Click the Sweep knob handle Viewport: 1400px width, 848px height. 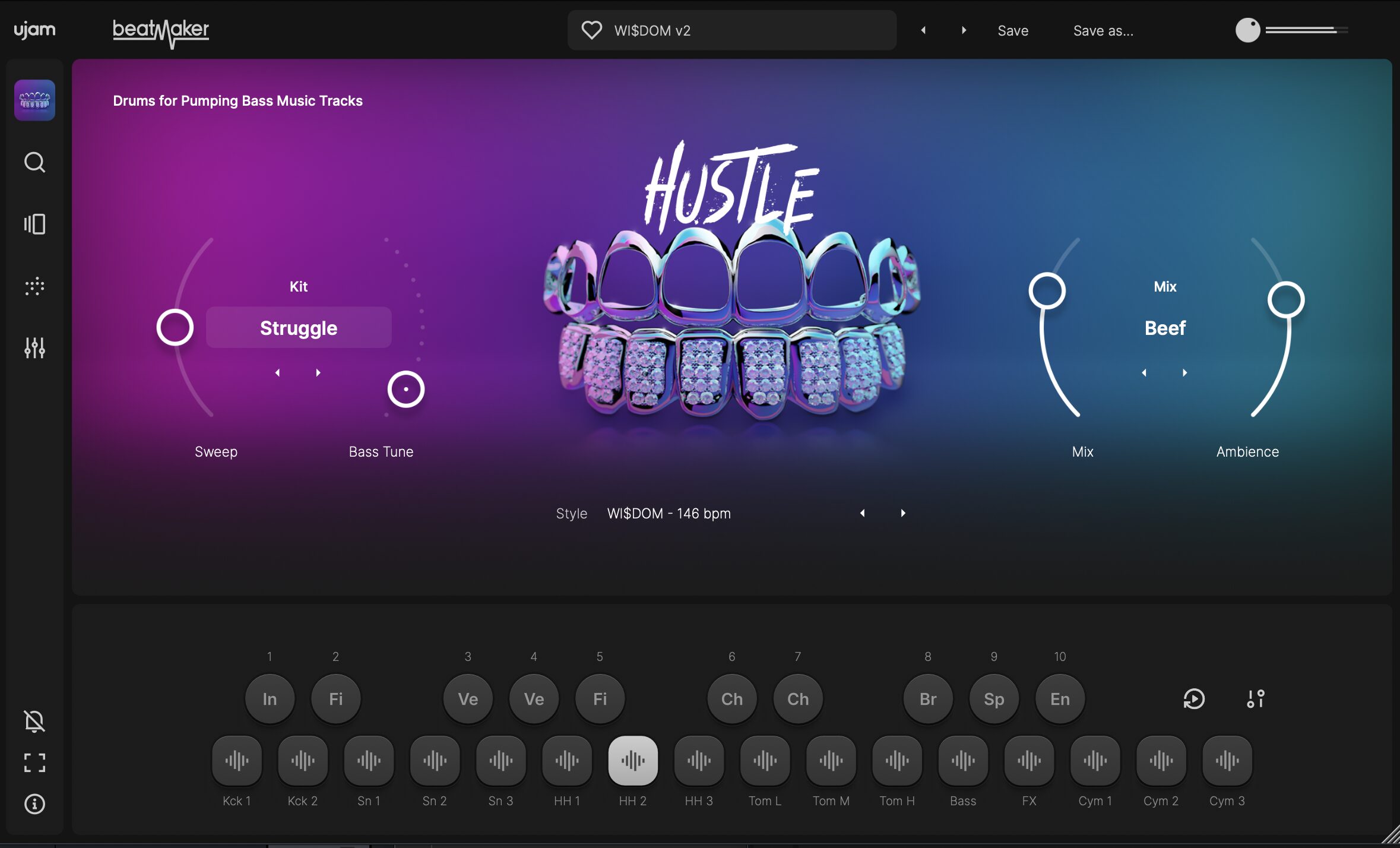(175, 327)
